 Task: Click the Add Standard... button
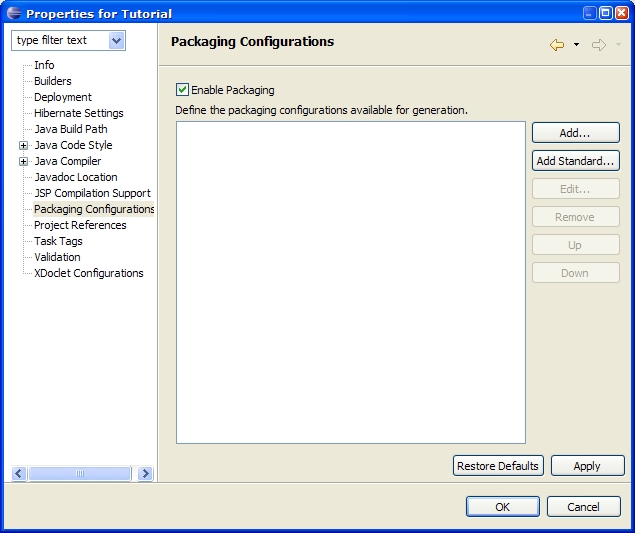[575, 161]
